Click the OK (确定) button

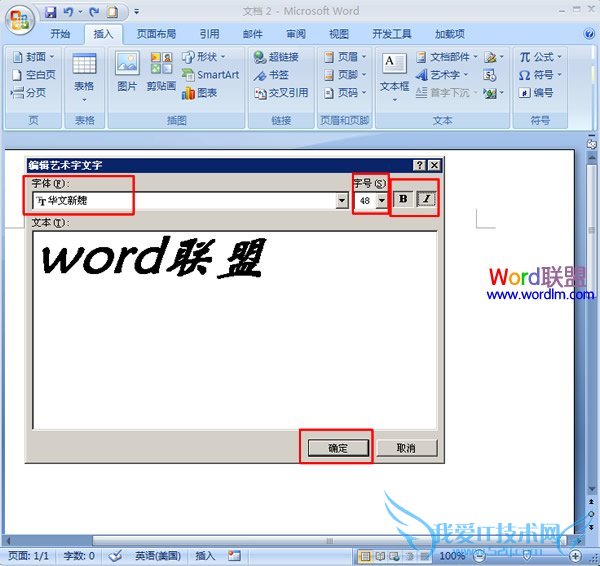338,448
